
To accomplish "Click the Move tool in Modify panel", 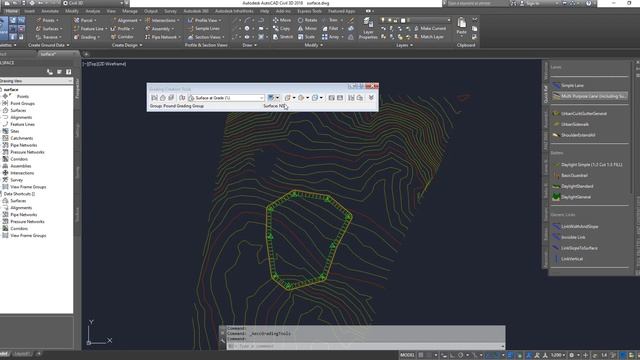I will point(282,20).
